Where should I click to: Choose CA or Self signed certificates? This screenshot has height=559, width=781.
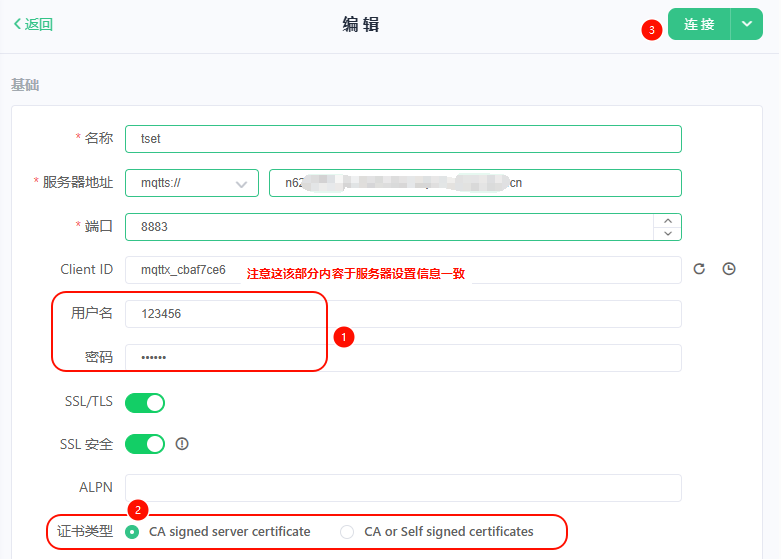click(348, 532)
